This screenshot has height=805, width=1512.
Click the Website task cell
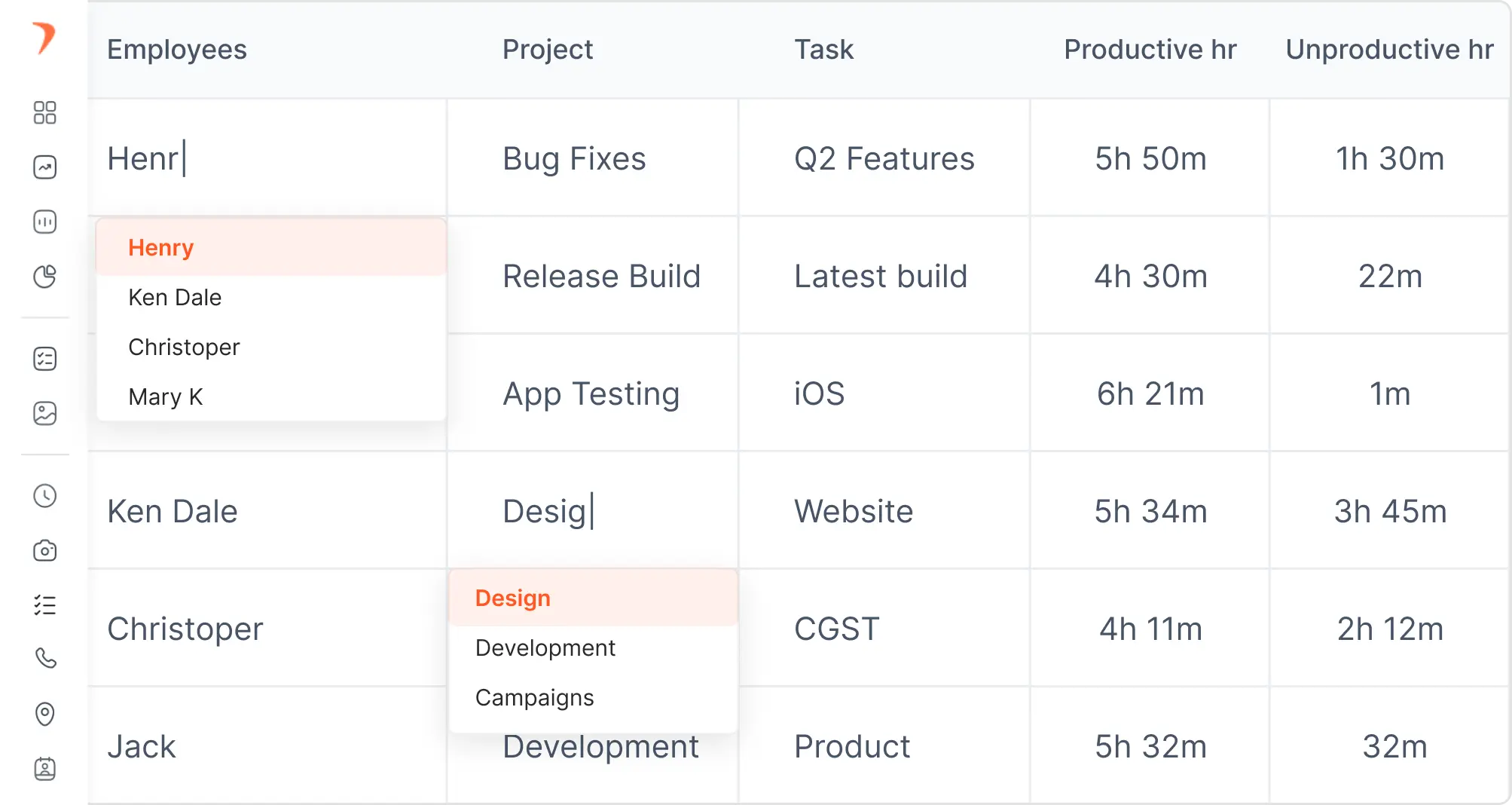coord(884,511)
